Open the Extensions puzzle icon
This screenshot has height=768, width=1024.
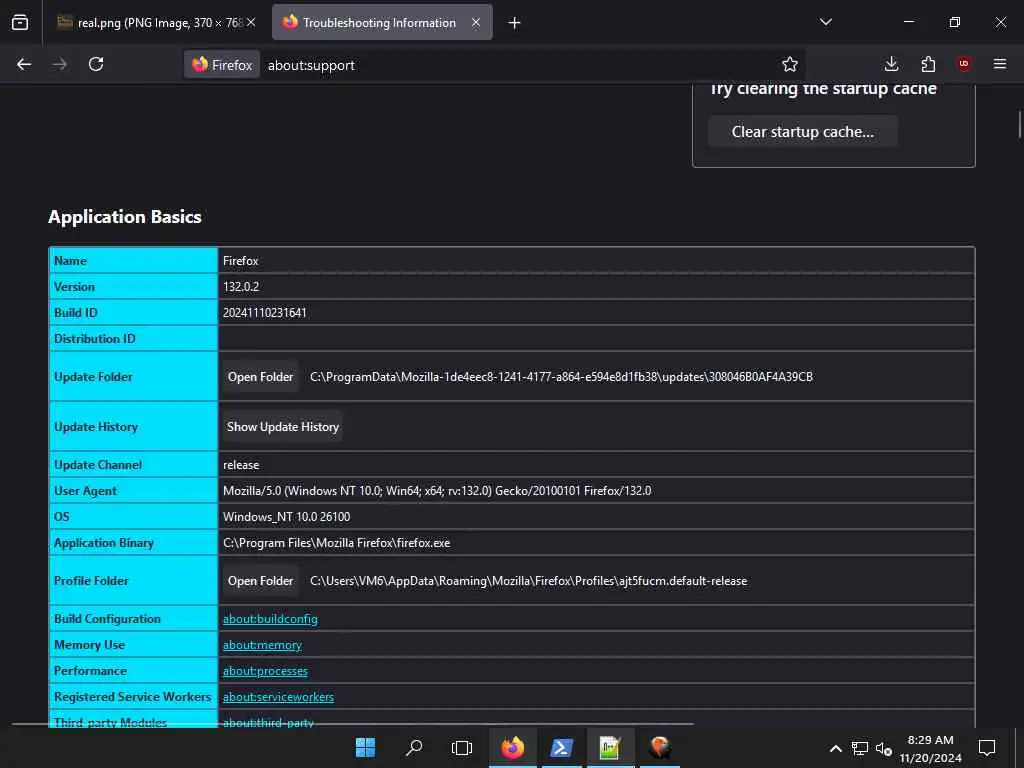click(x=928, y=64)
